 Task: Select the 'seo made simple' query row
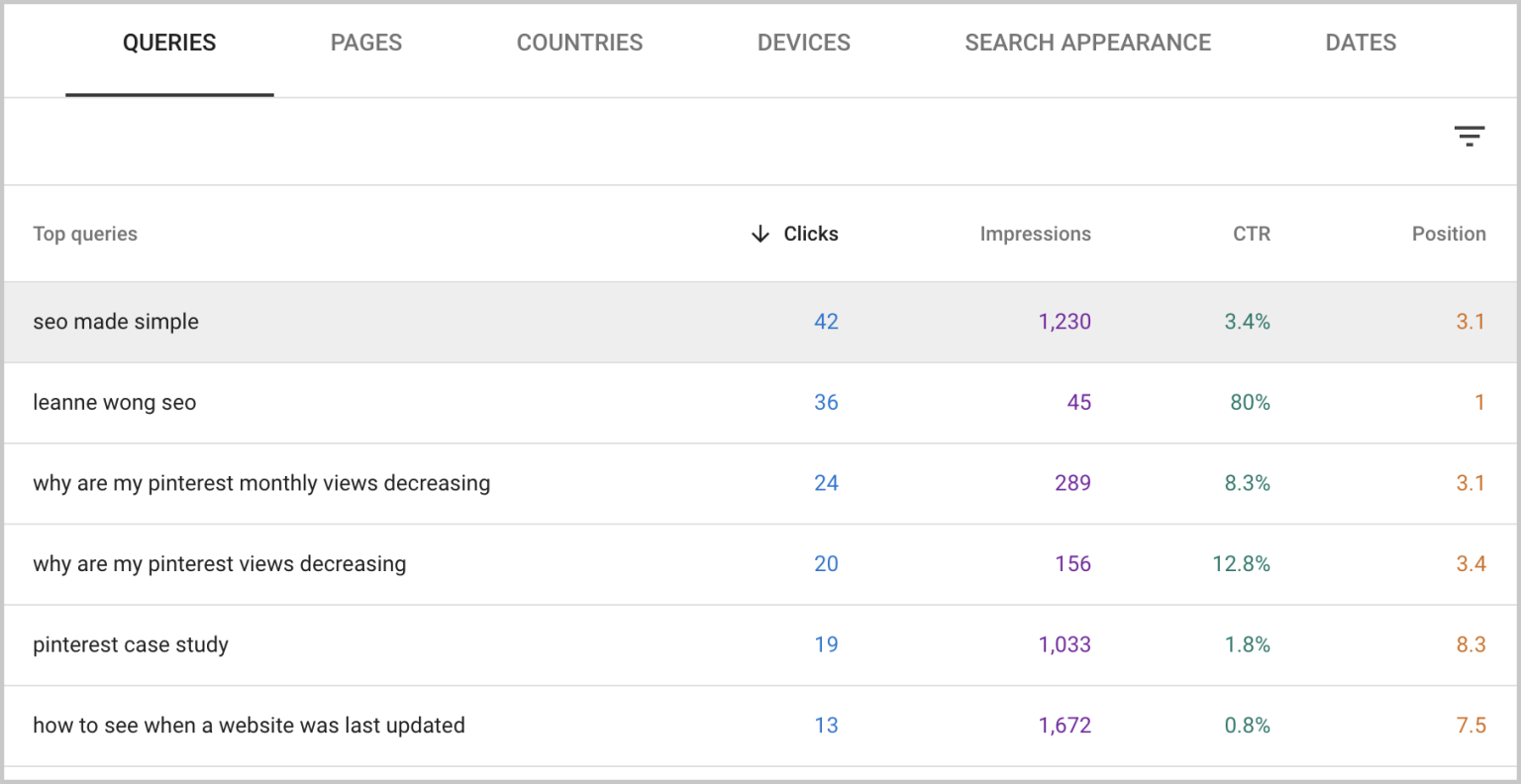tap(116, 321)
